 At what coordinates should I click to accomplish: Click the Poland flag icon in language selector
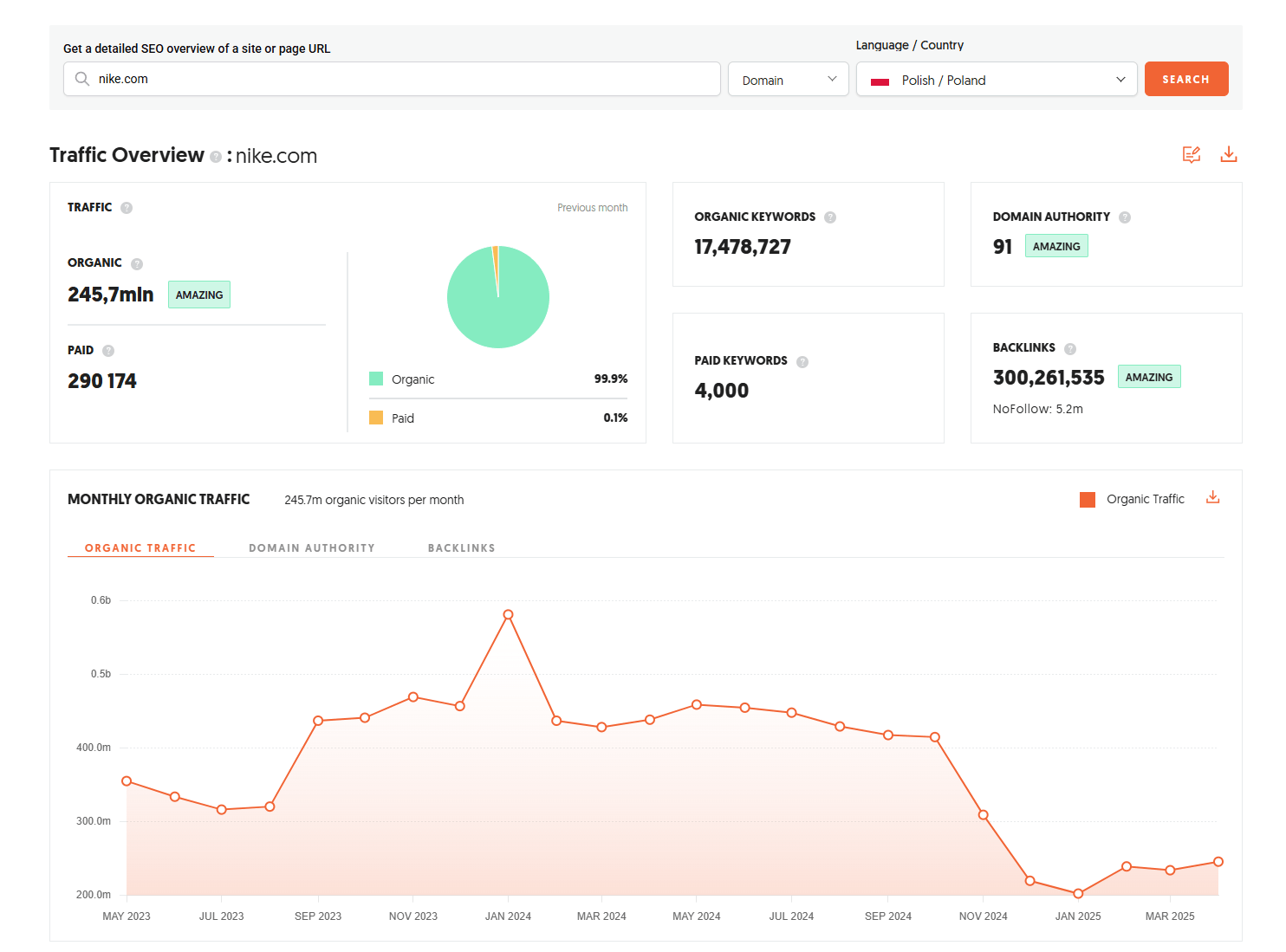880,81
